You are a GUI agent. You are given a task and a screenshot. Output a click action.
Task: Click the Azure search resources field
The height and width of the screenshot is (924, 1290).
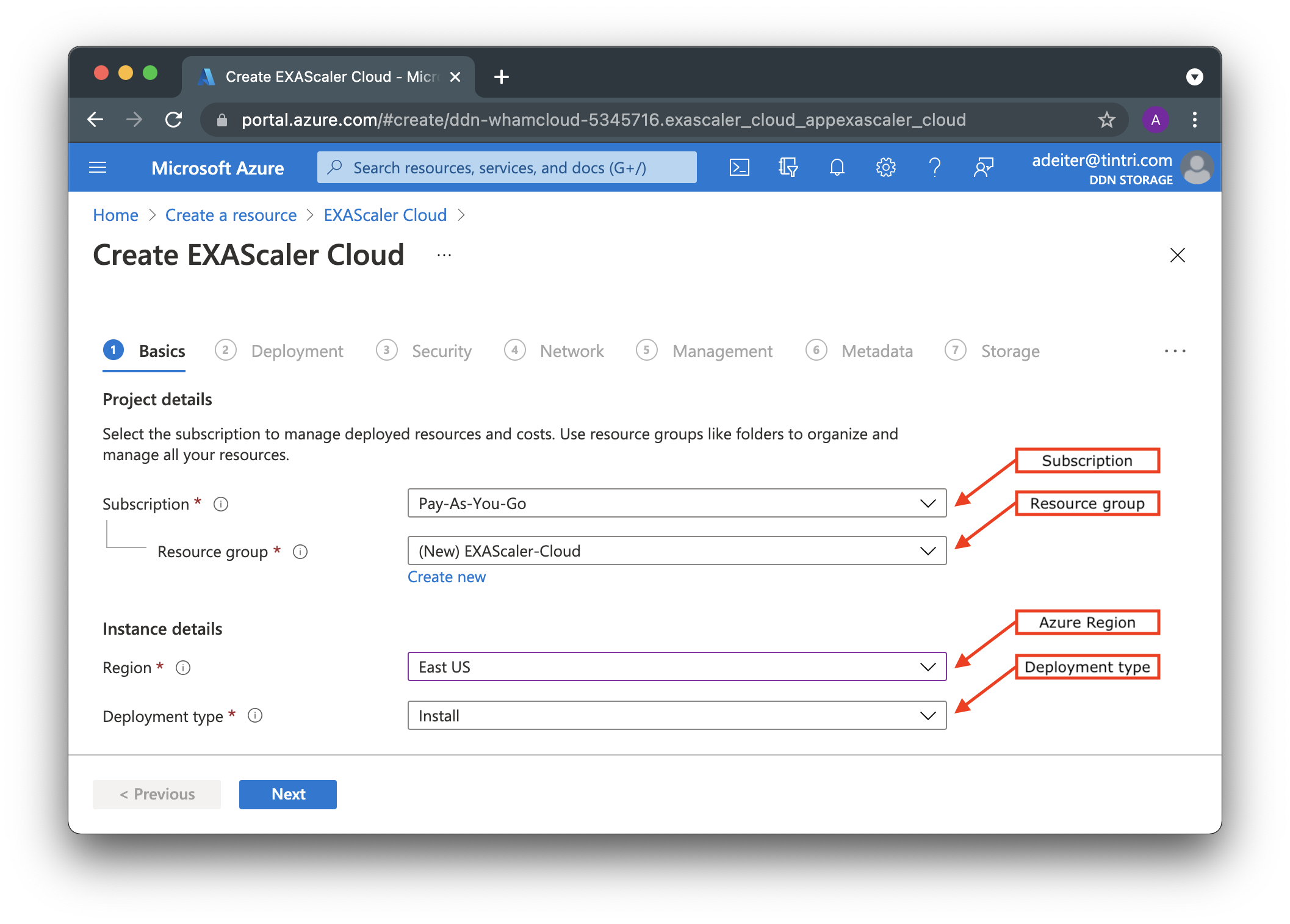pos(506,167)
